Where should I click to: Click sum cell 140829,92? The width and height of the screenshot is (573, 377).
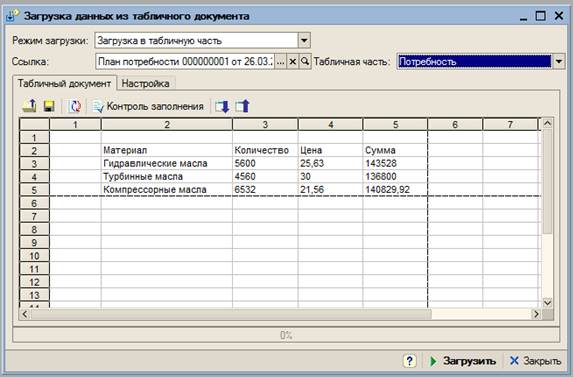(395, 190)
